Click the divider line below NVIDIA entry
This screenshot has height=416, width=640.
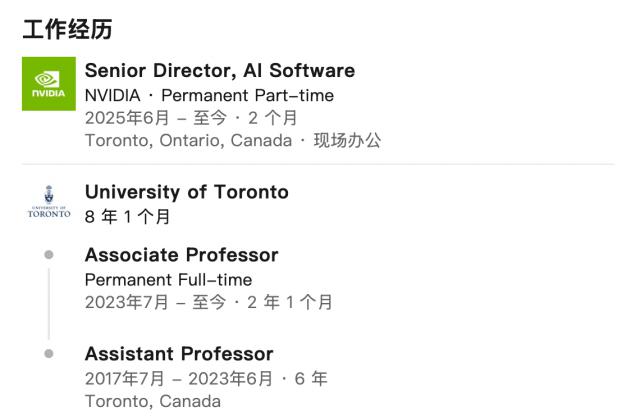click(318, 164)
